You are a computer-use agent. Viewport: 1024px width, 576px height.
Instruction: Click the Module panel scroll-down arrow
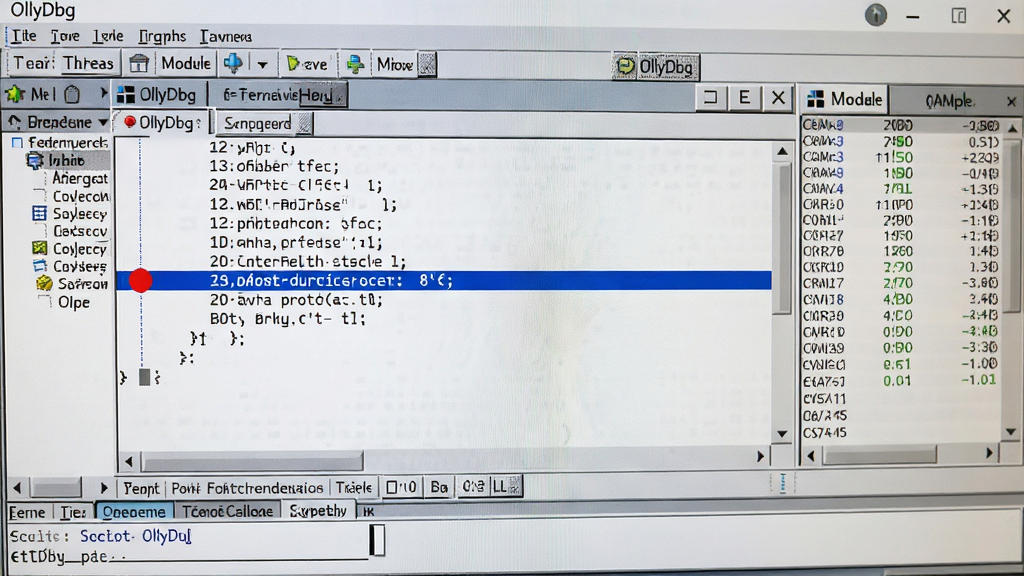(x=1011, y=431)
